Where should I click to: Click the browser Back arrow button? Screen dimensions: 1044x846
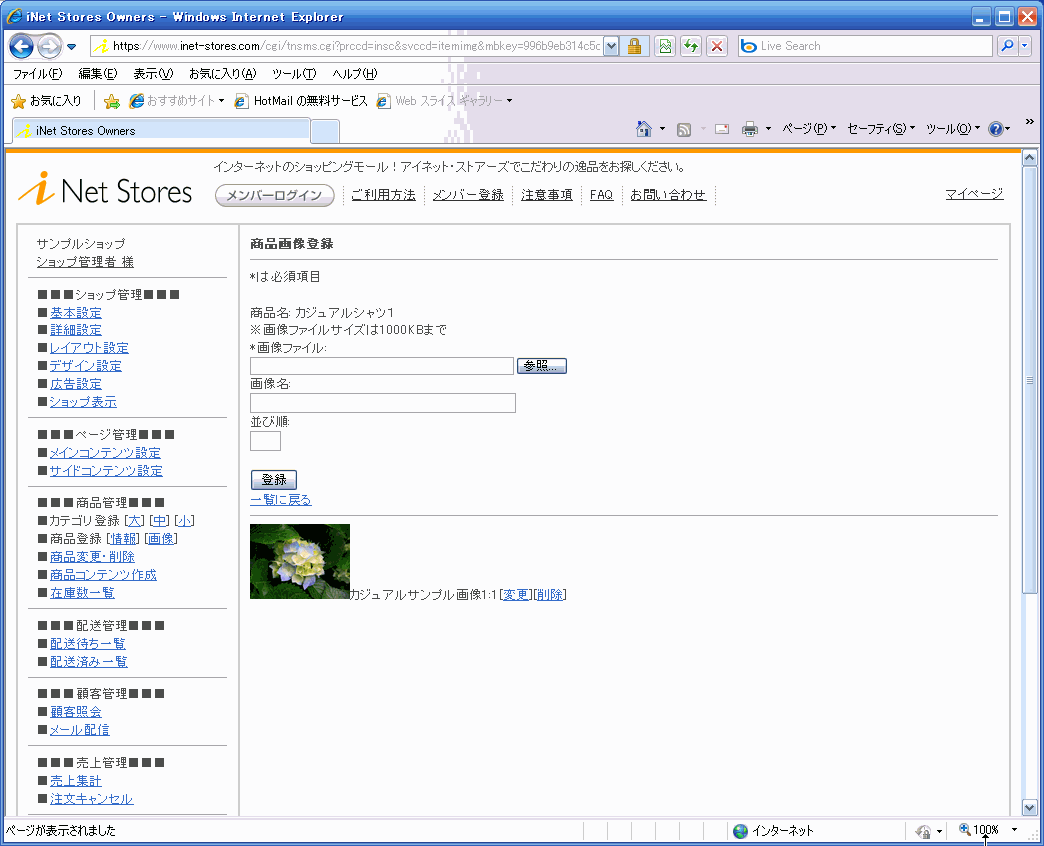pyautogui.click(x=22, y=46)
